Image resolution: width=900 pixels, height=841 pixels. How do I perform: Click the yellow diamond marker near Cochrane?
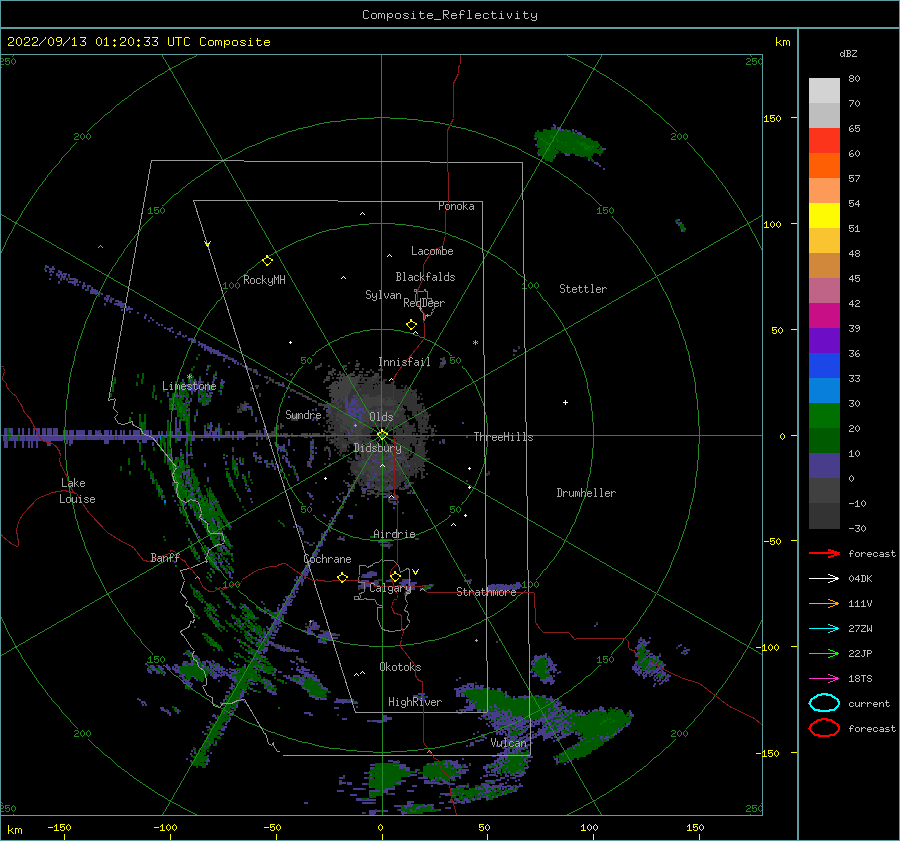pos(342,577)
